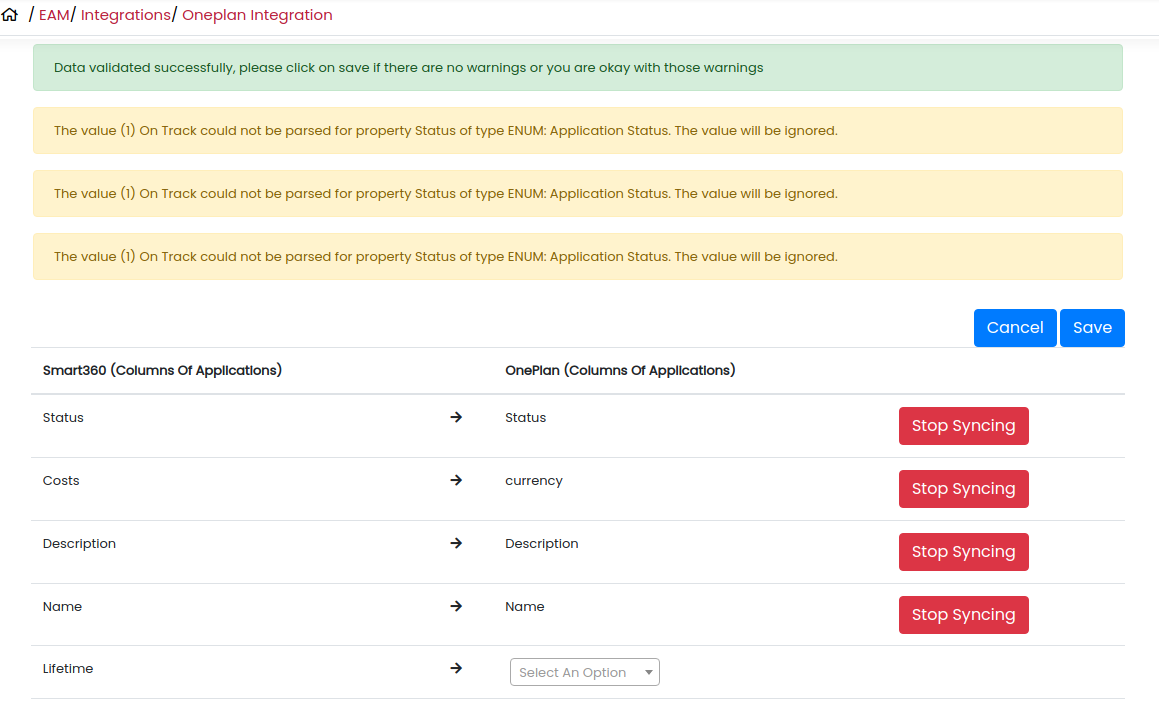Image resolution: width=1159 pixels, height=704 pixels.
Task: Click OnePlan 'Description' cell
Action: pos(542,544)
